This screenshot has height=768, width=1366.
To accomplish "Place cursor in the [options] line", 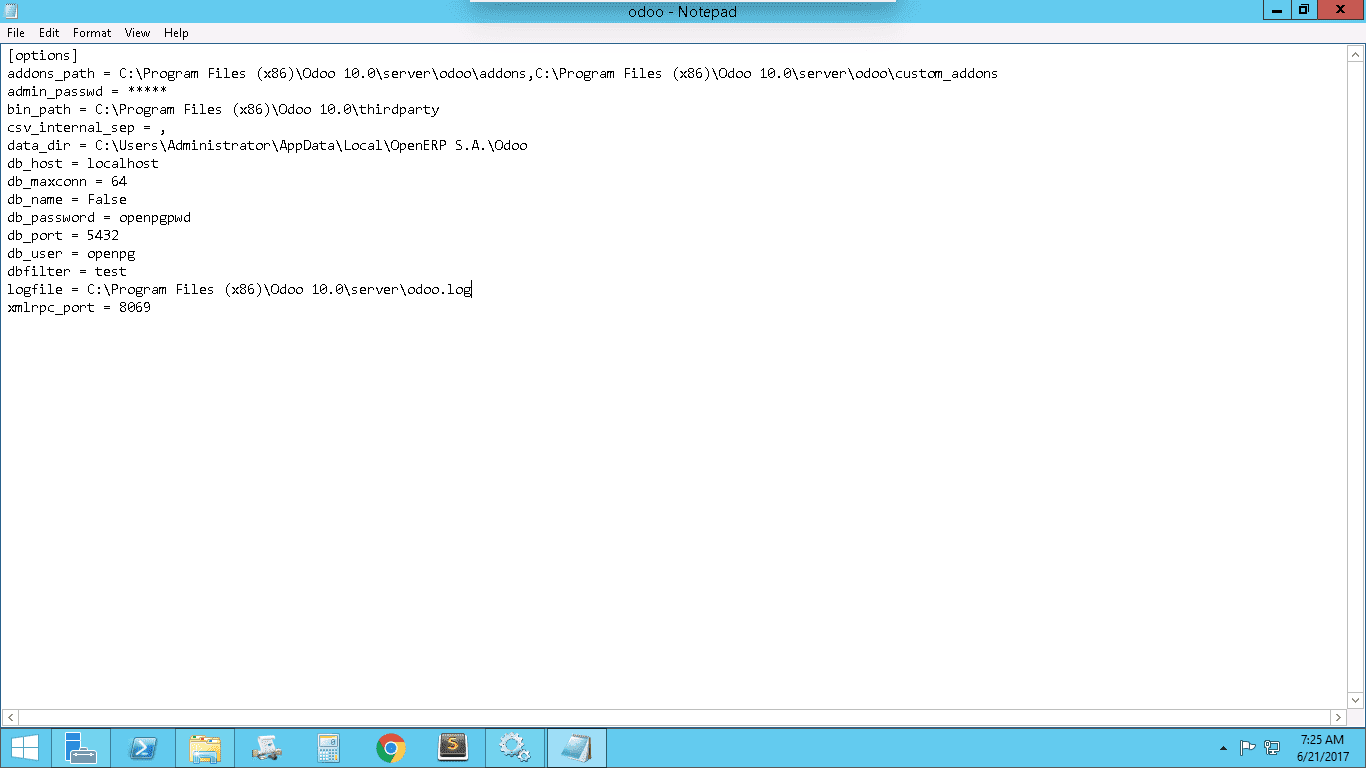I will tap(42, 56).
